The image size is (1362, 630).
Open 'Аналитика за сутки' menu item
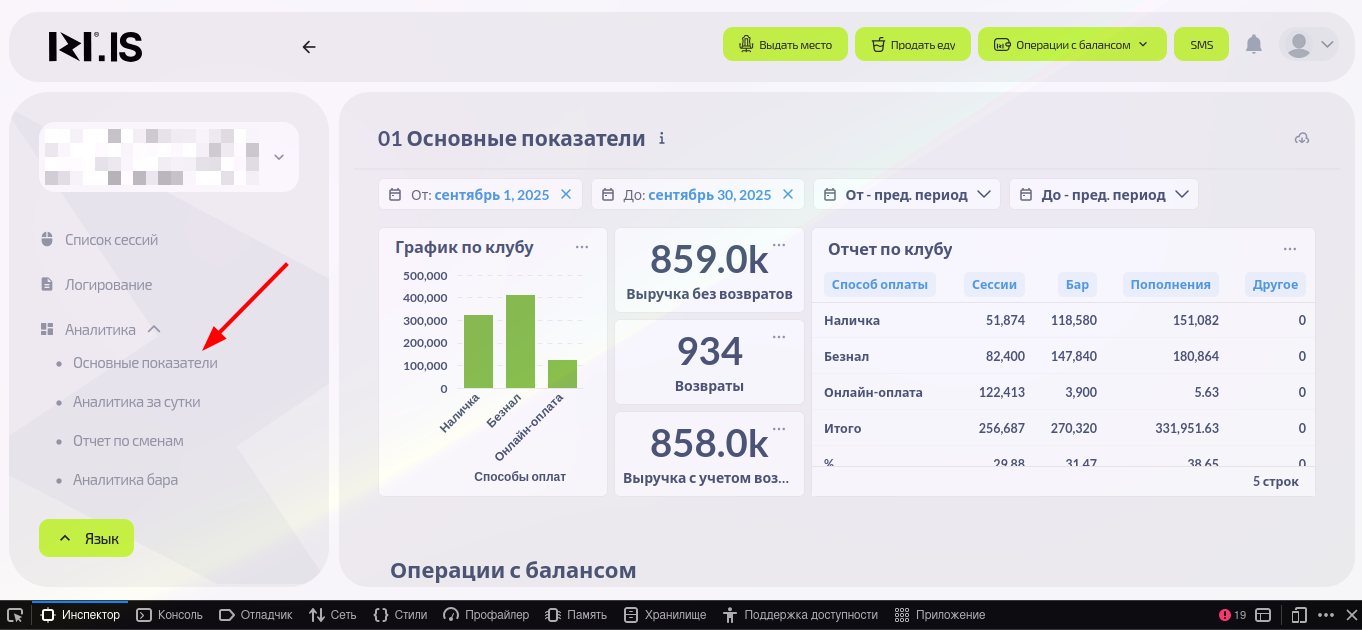[136, 402]
